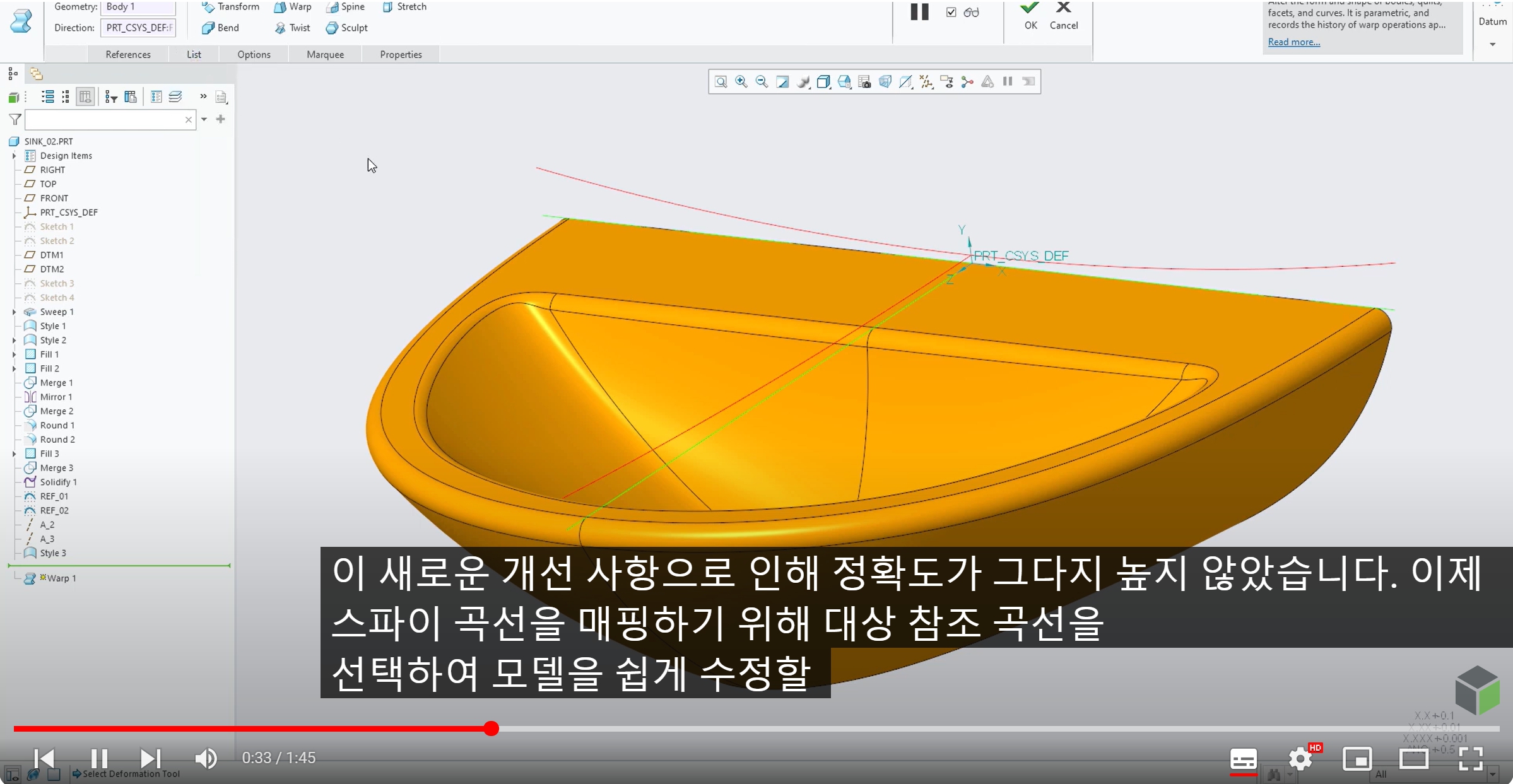
Task: Click the layers stack icon in tree toolbar
Action: pyautogui.click(x=175, y=97)
